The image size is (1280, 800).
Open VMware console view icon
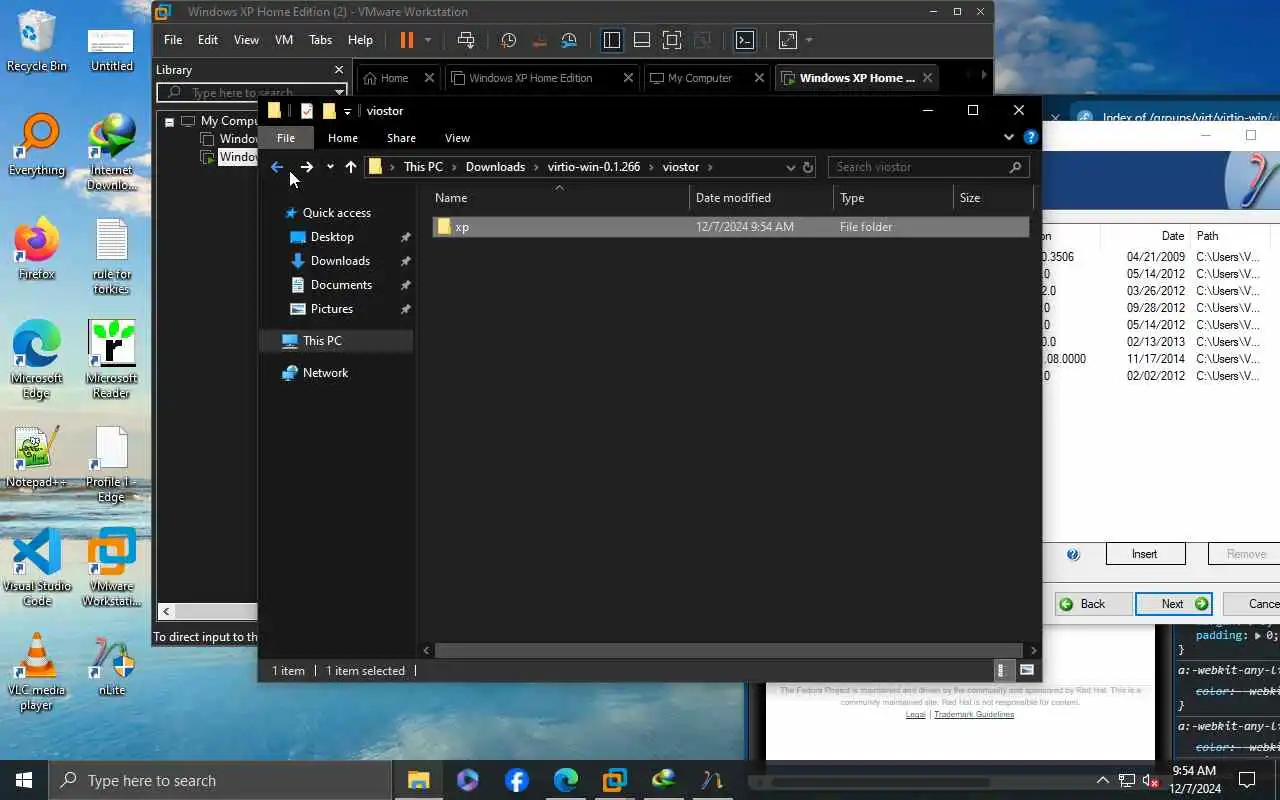(x=745, y=40)
